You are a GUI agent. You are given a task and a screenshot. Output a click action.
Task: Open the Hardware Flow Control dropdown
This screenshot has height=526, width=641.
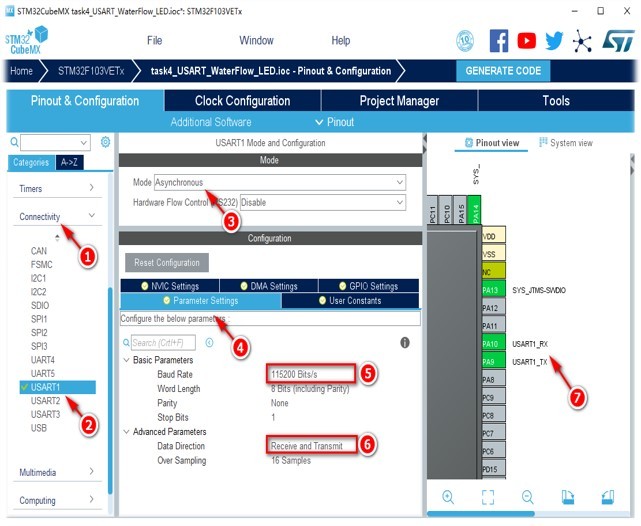tap(323, 202)
